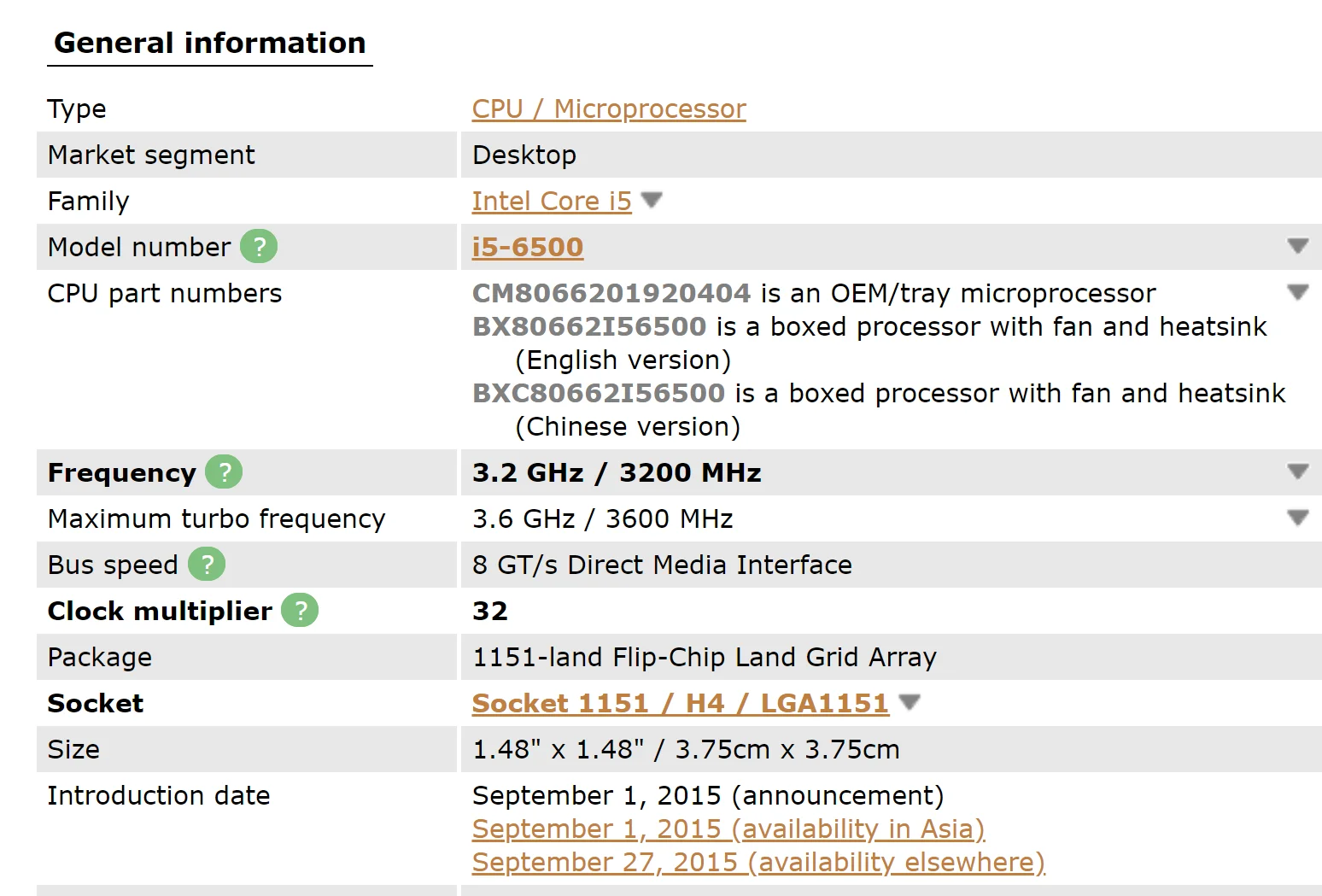Open the CPU / Microprocessor link

[609, 109]
